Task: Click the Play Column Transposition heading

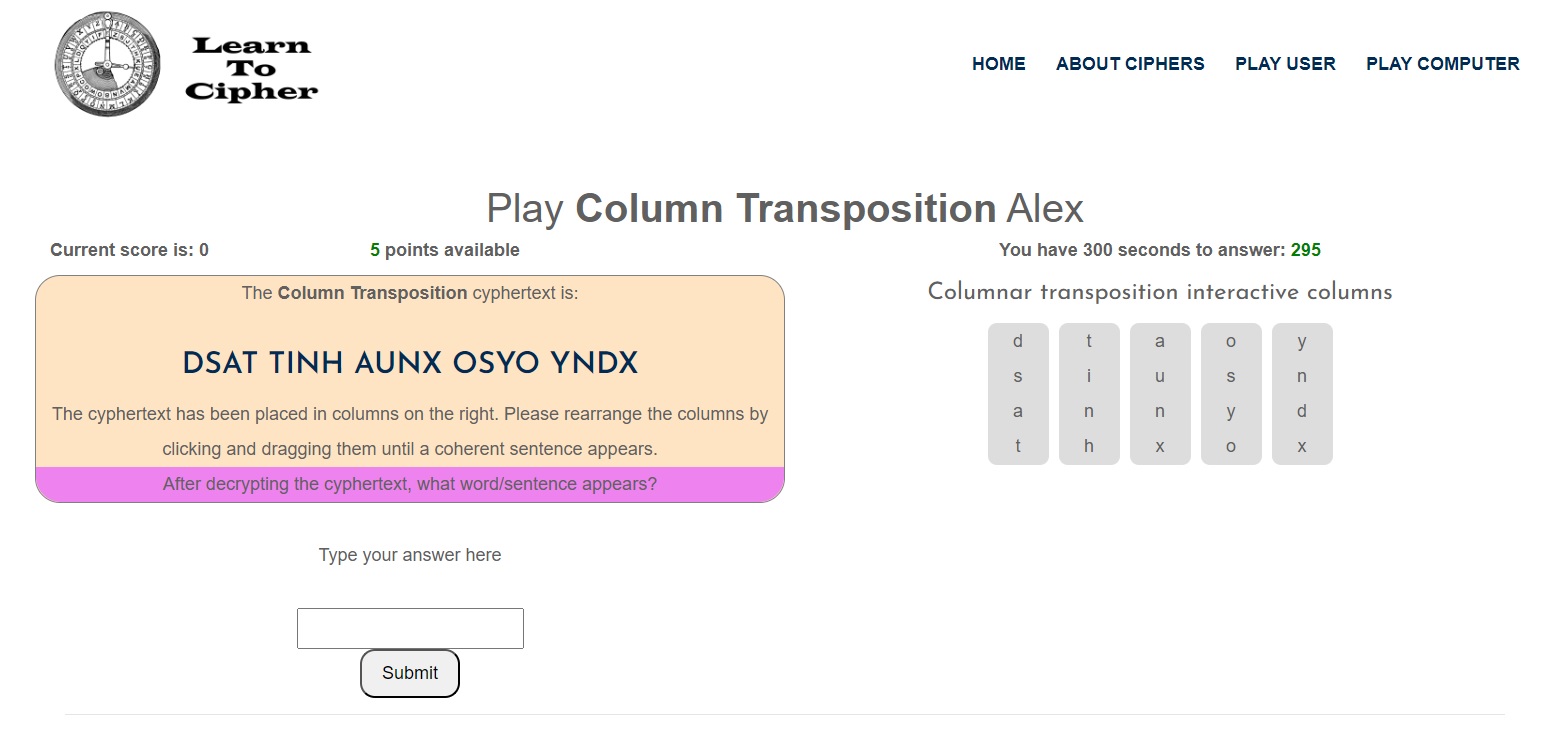Action: pos(784,209)
